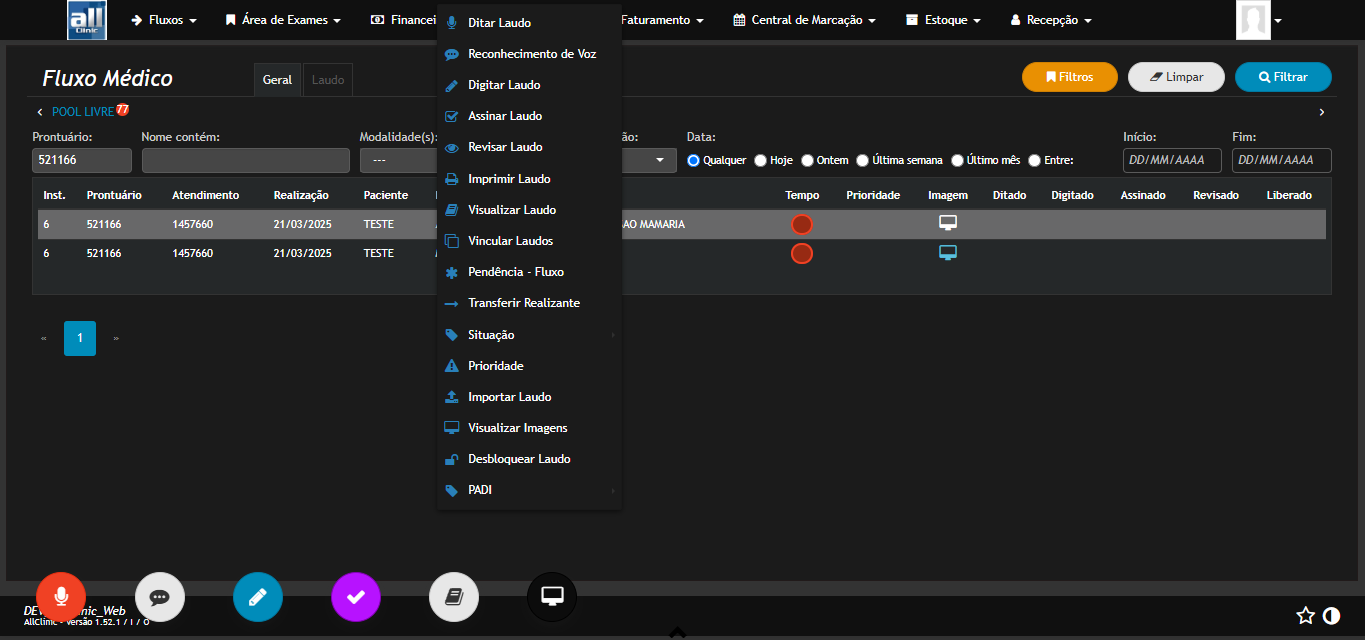Screen dimensions: 1365x640
Task: Choose the Entre date radio button
Action: tap(1035, 160)
